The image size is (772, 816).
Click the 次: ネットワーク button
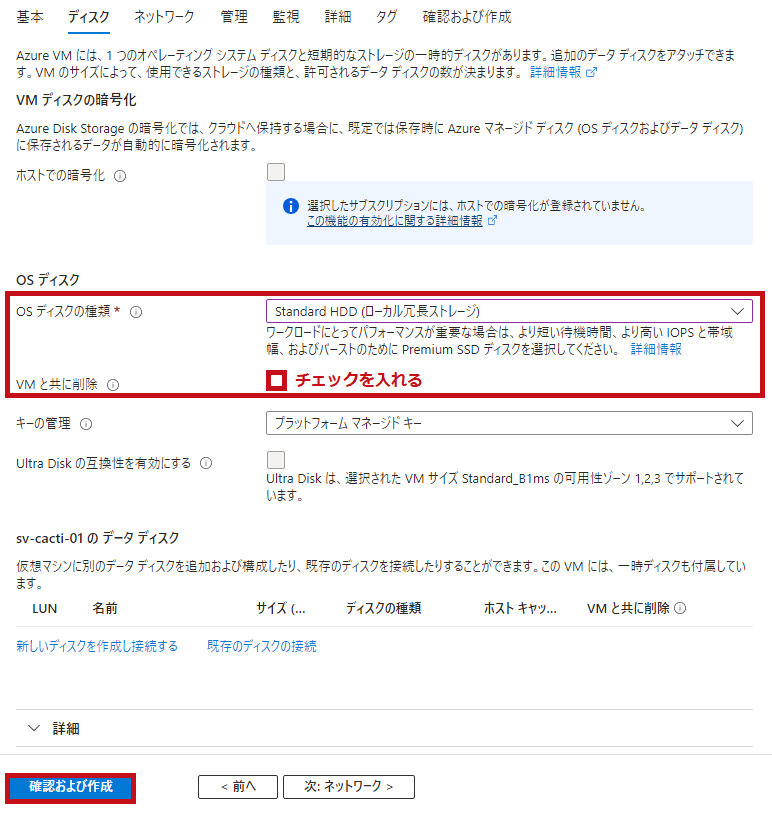[349, 786]
